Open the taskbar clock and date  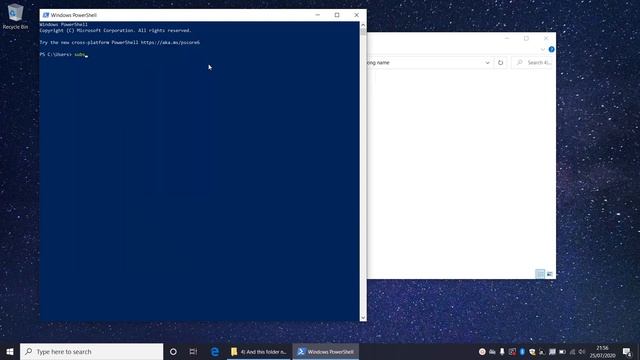click(x=602, y=351)
